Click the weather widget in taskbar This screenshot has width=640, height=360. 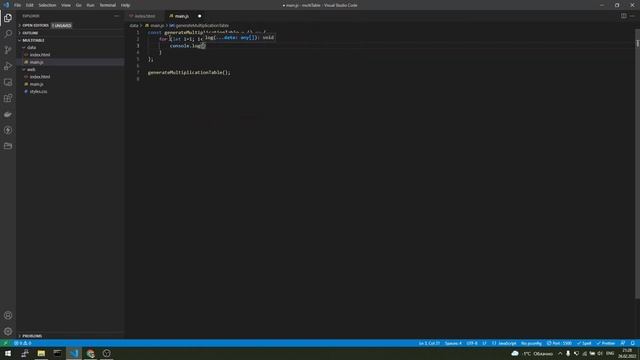pos(532,353)
